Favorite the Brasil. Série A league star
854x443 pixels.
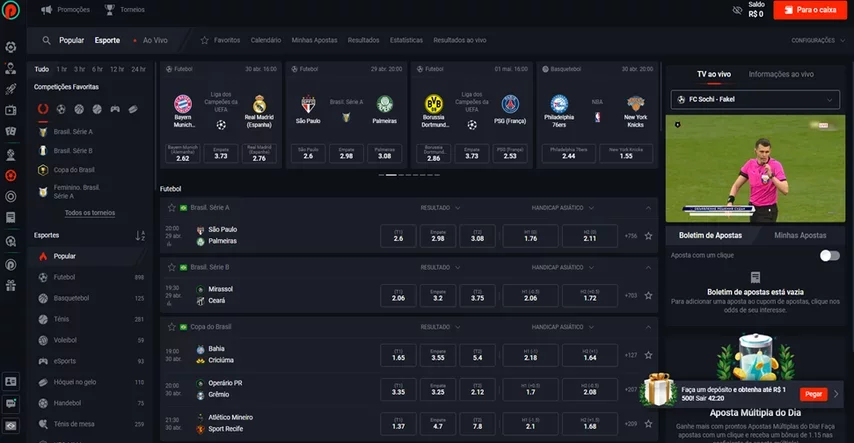[172, 208]
